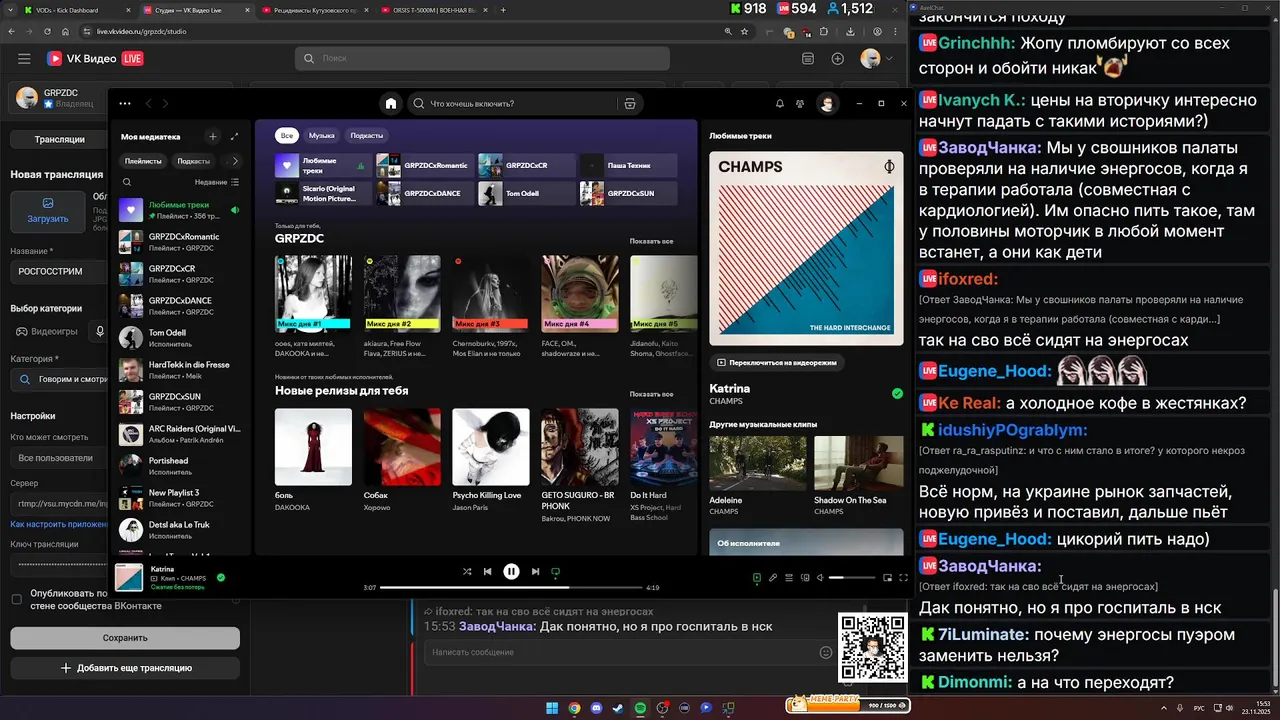Screen dimensions: 1280x720
Task: Seek along the Katrina progress bar
Action: tap(511, 588)
